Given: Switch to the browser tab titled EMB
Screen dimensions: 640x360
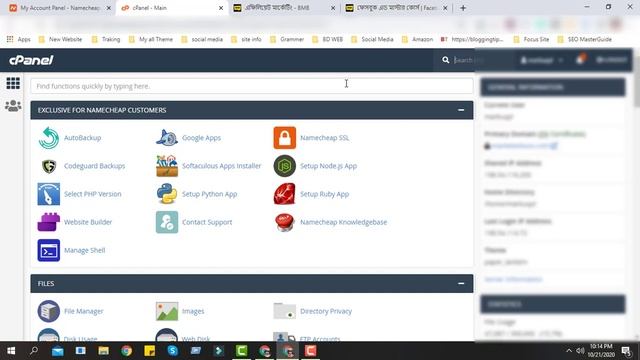Looking at the screenshot, I should [284, 8].
